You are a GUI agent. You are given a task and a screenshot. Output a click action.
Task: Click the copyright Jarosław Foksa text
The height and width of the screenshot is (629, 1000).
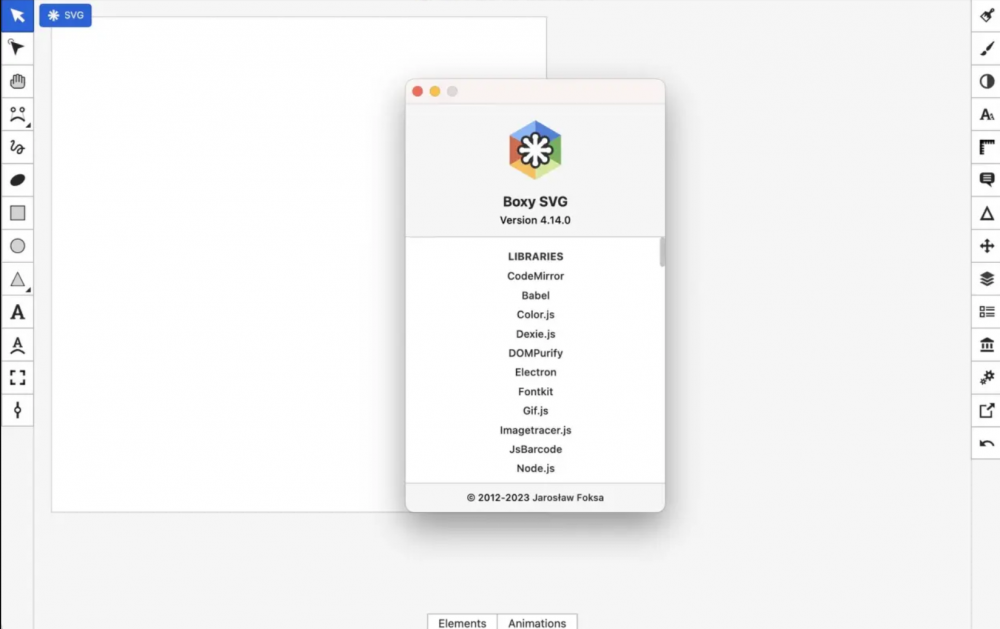pos(535,498)
